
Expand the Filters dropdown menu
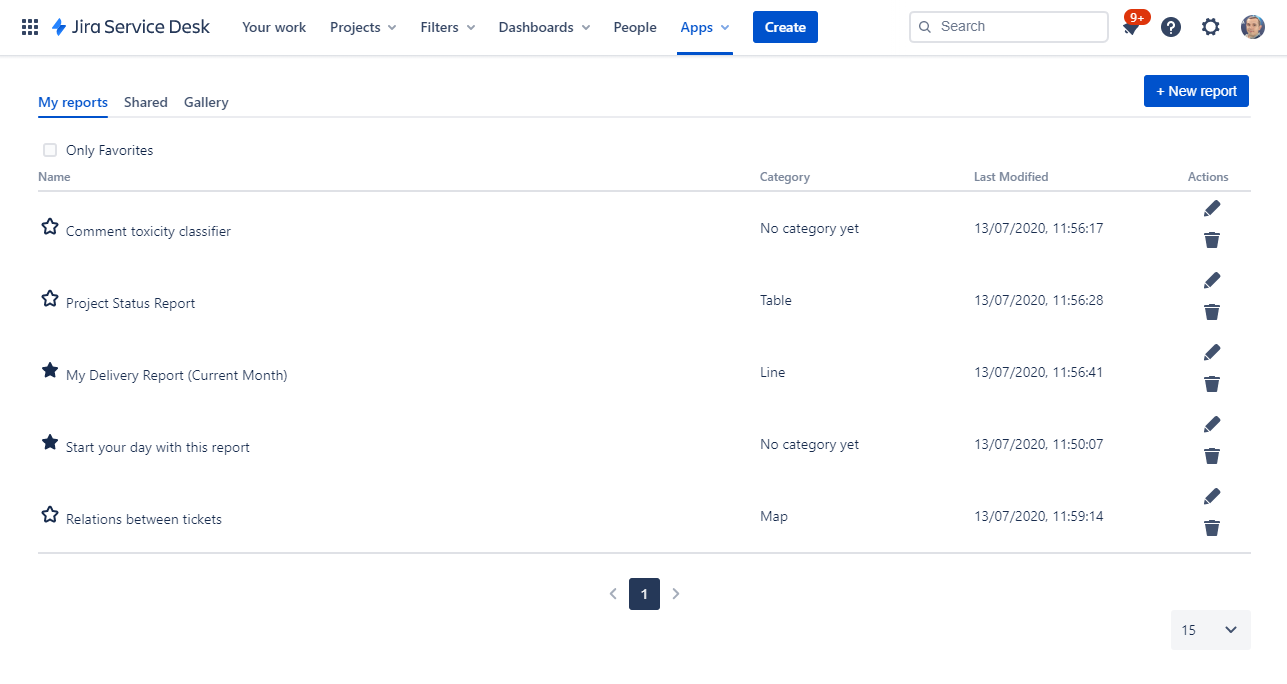coord(448,27)
